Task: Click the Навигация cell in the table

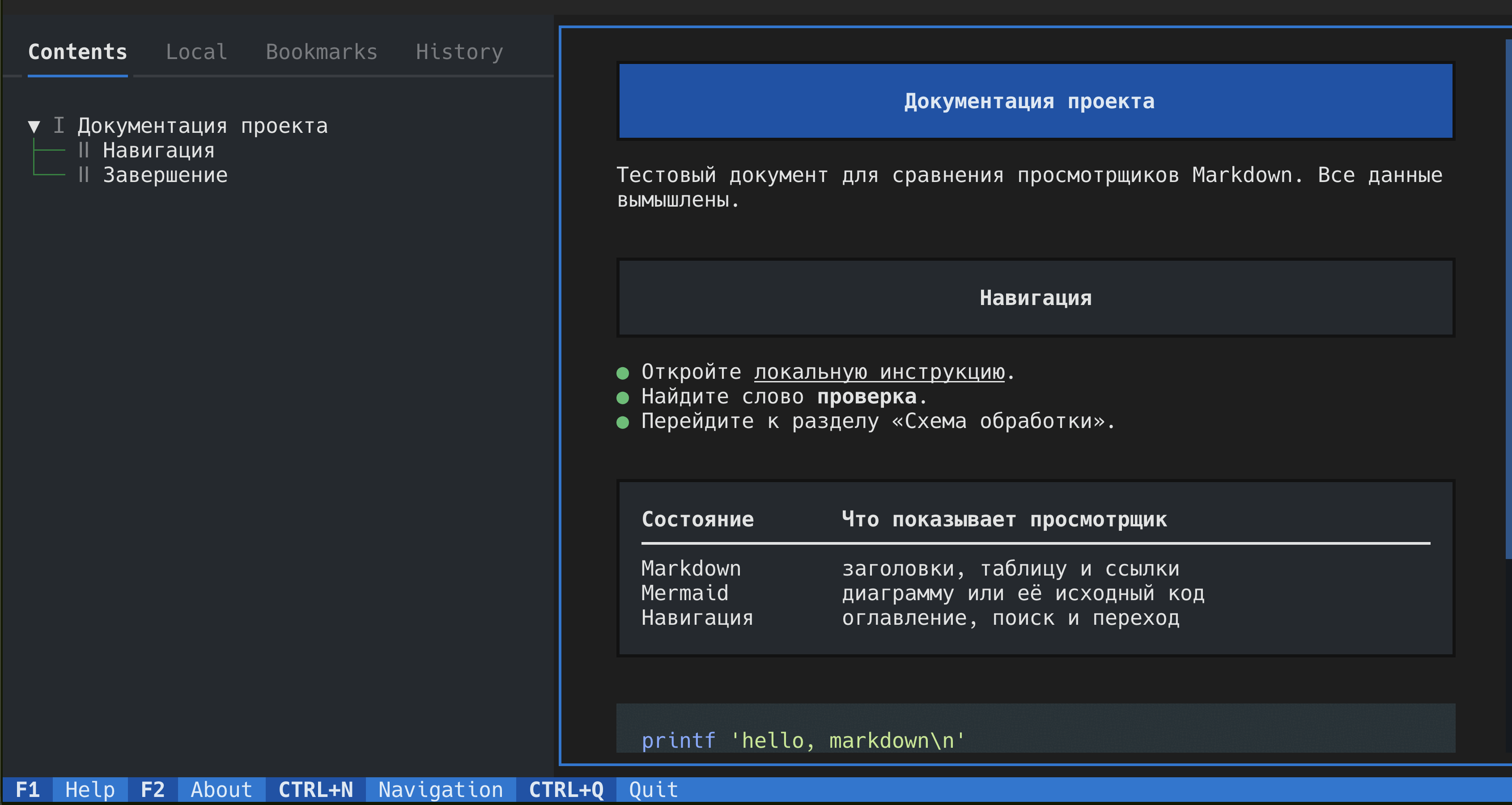Action: [x=697, y=618]
